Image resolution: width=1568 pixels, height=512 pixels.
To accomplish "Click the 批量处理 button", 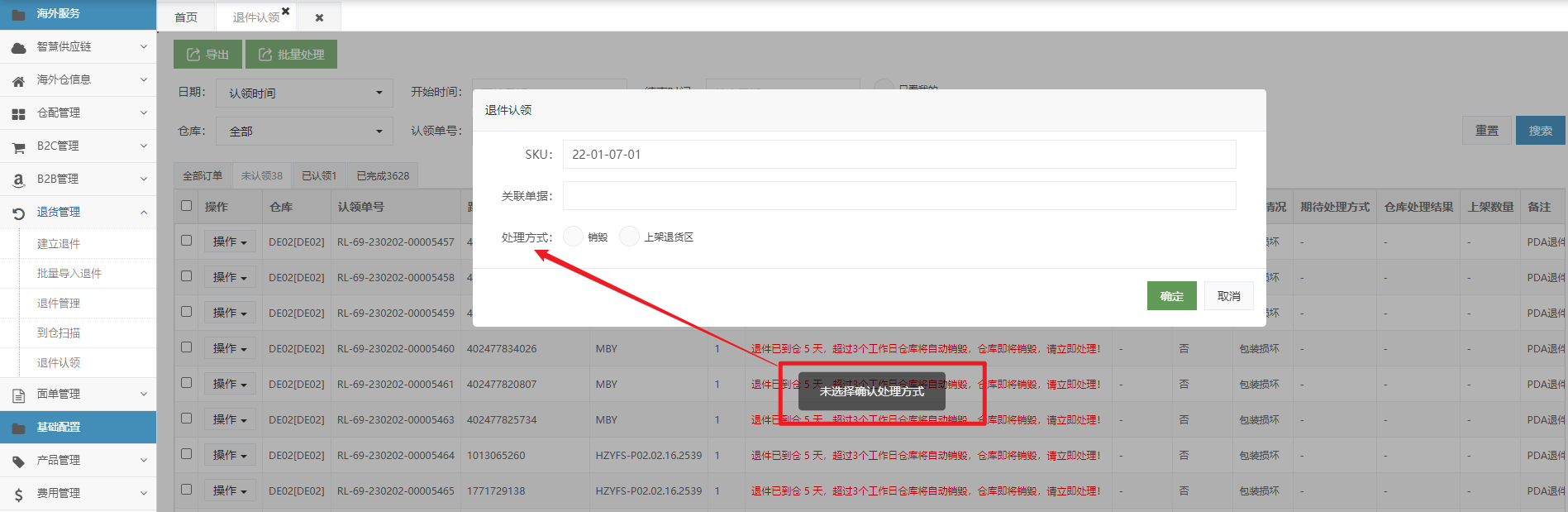I will (291, 55).
